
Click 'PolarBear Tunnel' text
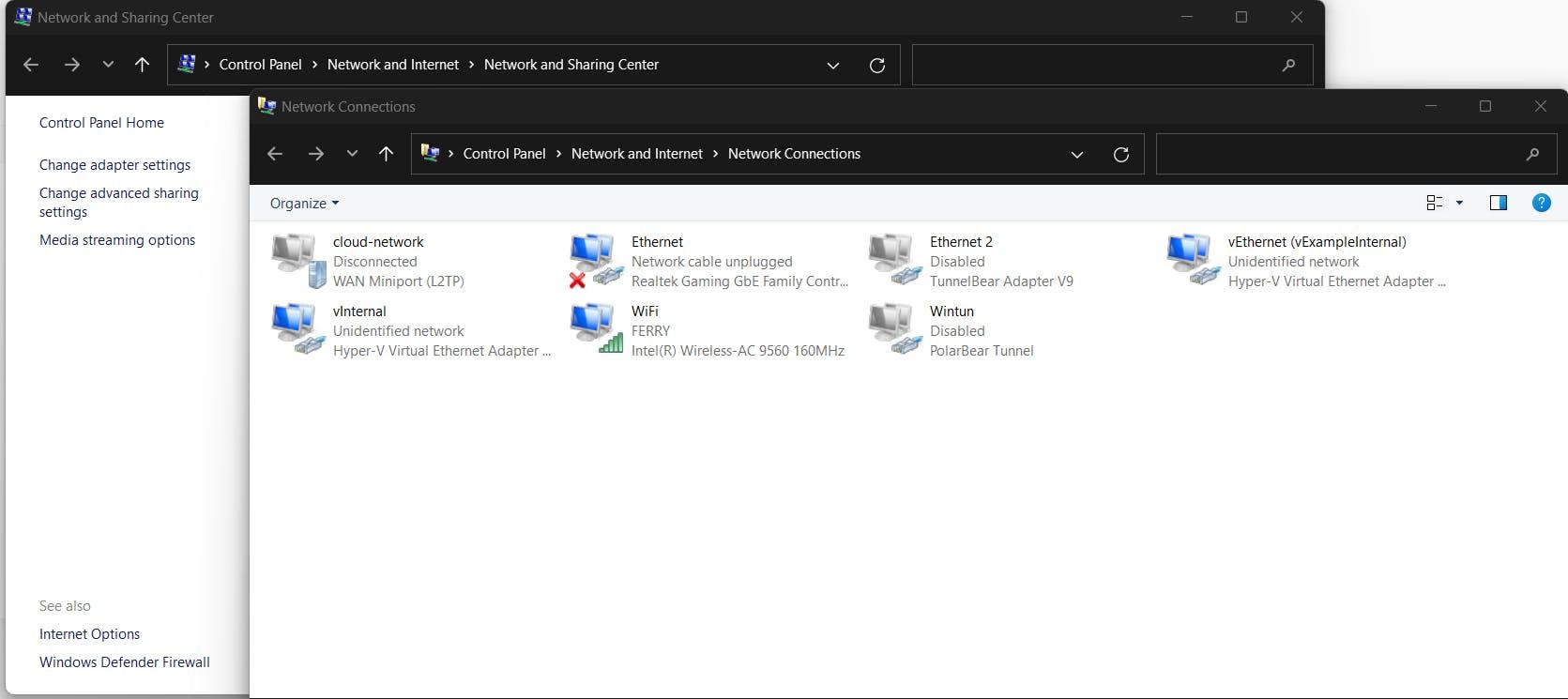pos(982,351)
